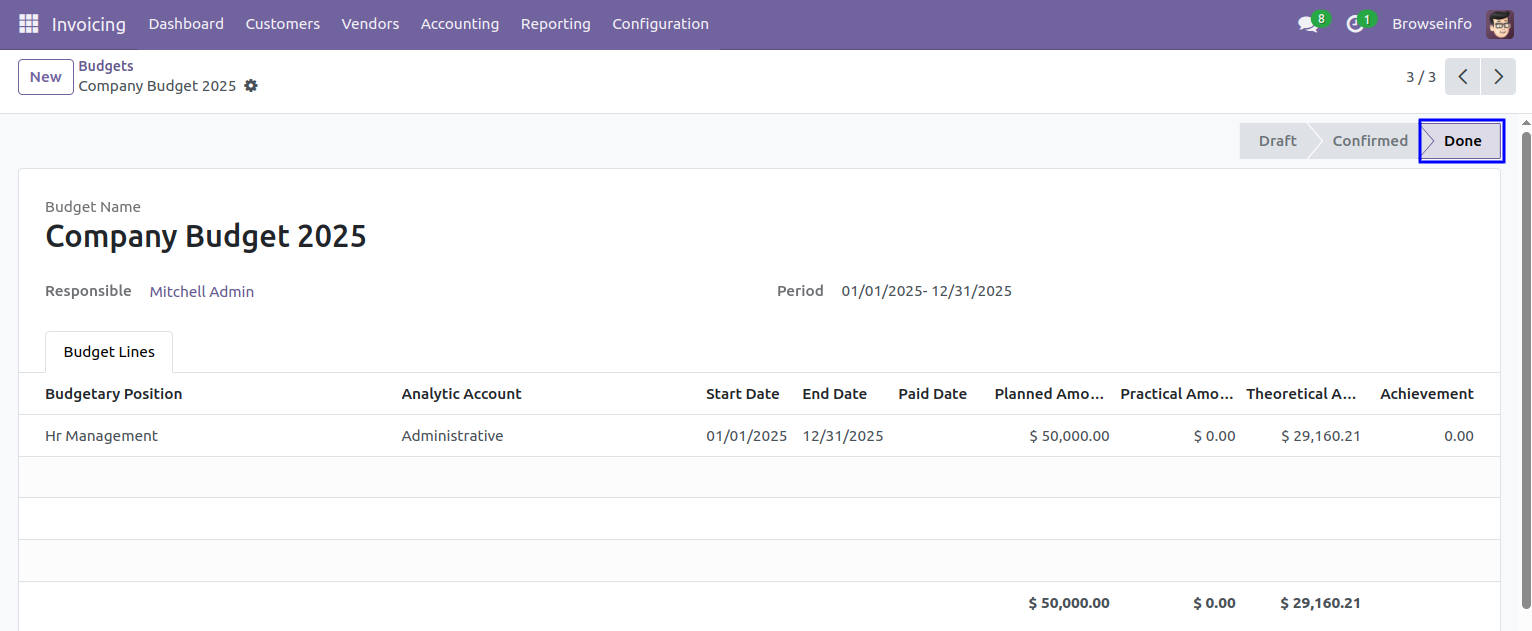Go to next record arrow
The image size is (1532, 631).
pos(1498,77)
